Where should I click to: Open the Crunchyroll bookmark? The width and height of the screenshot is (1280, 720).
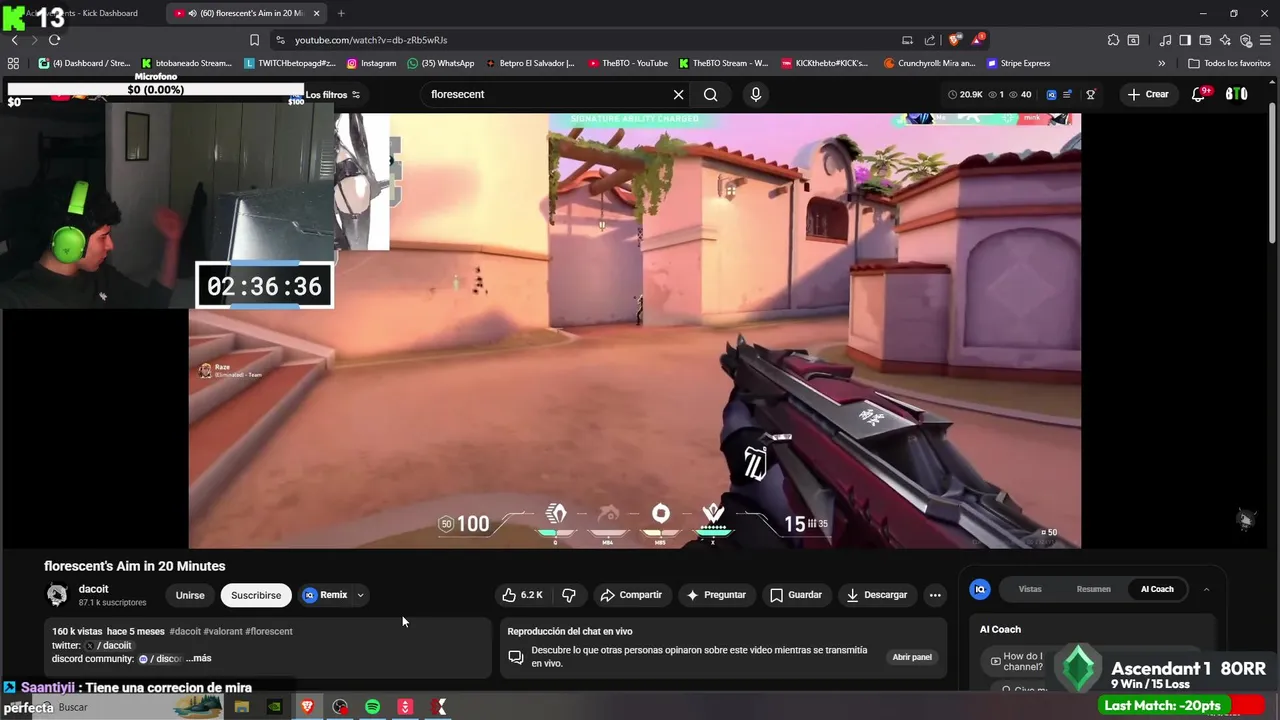pos(930,63)
